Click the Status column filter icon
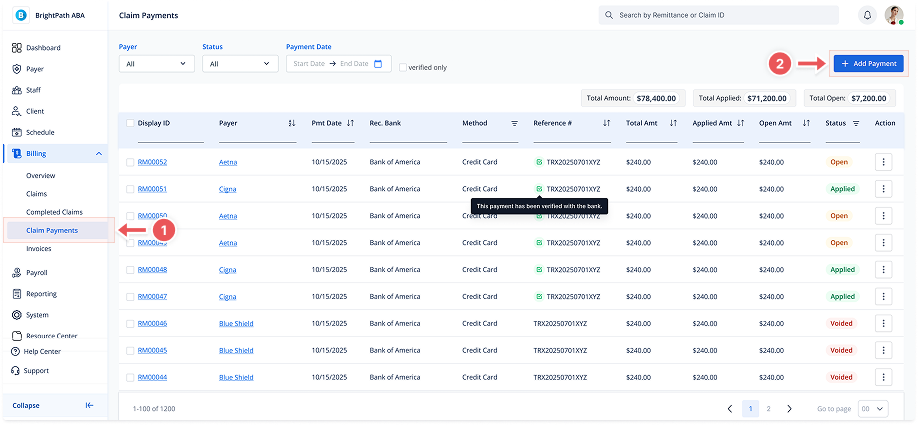 856,123
